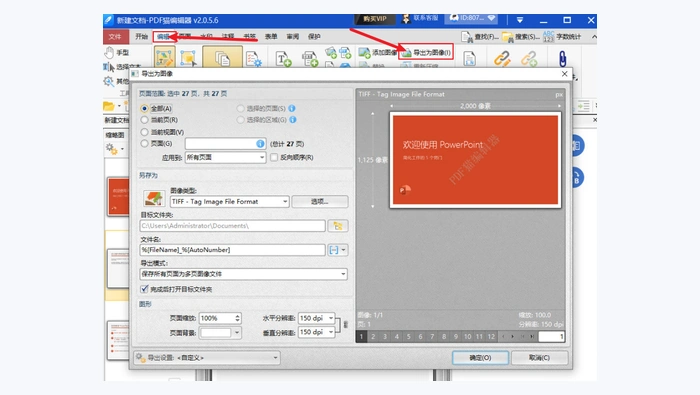Click the page background color swatch
Image resolution: width=700 pixels, height=395 pixels.
pyautogui.click(x=216, y=333)
